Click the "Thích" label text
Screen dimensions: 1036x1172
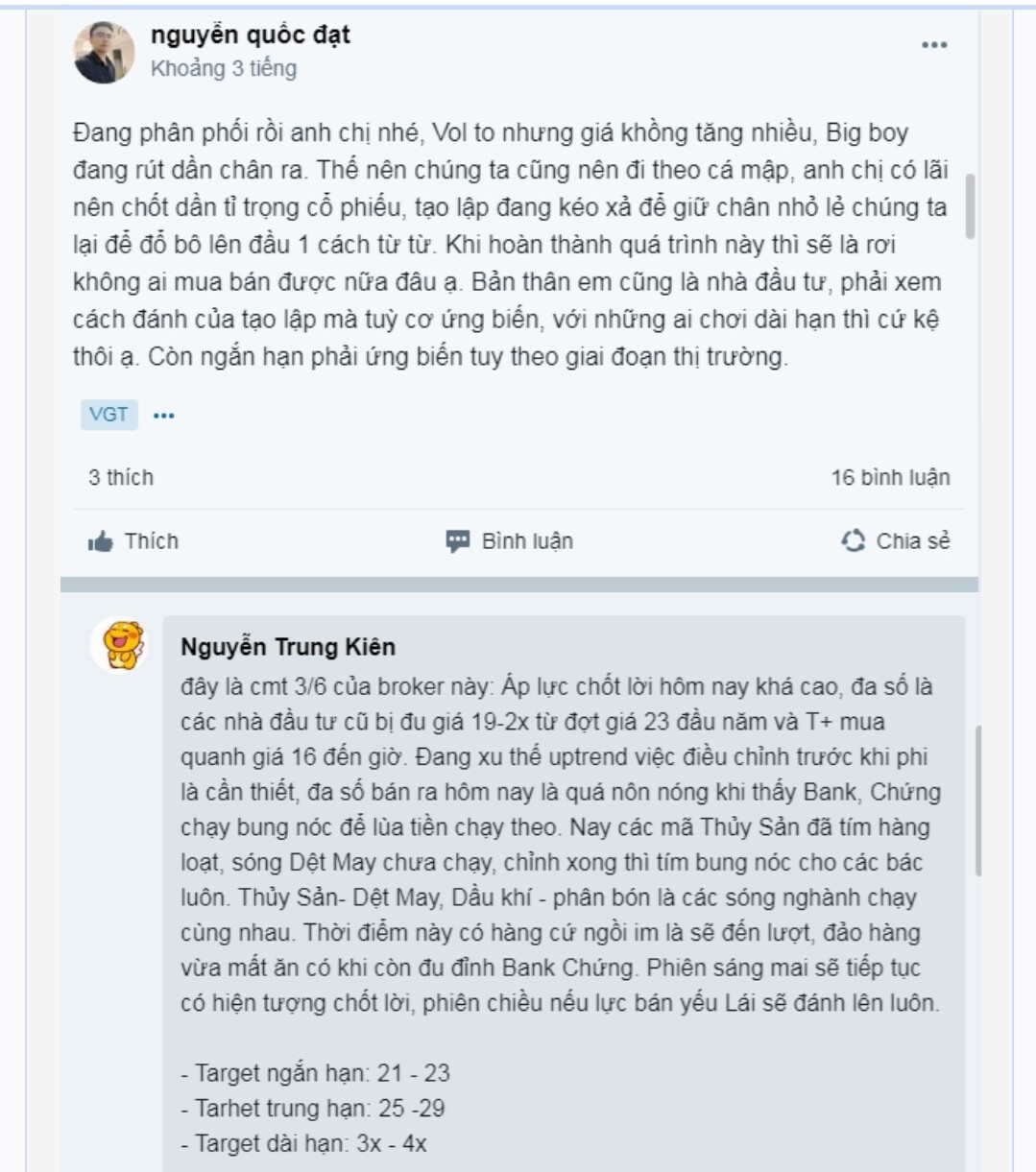(x=152, y=541)
